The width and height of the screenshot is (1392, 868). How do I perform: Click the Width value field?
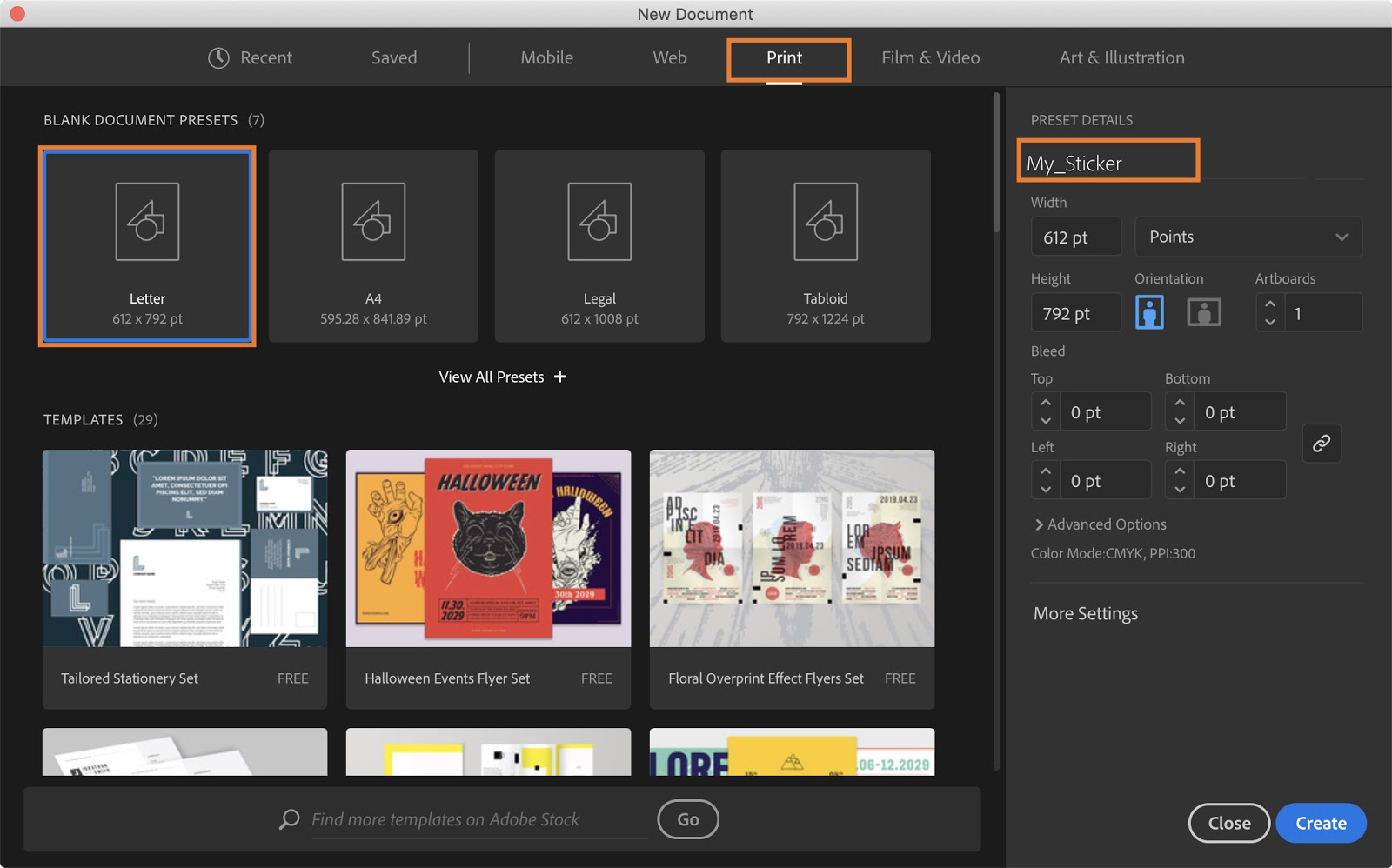point(1075,236)
